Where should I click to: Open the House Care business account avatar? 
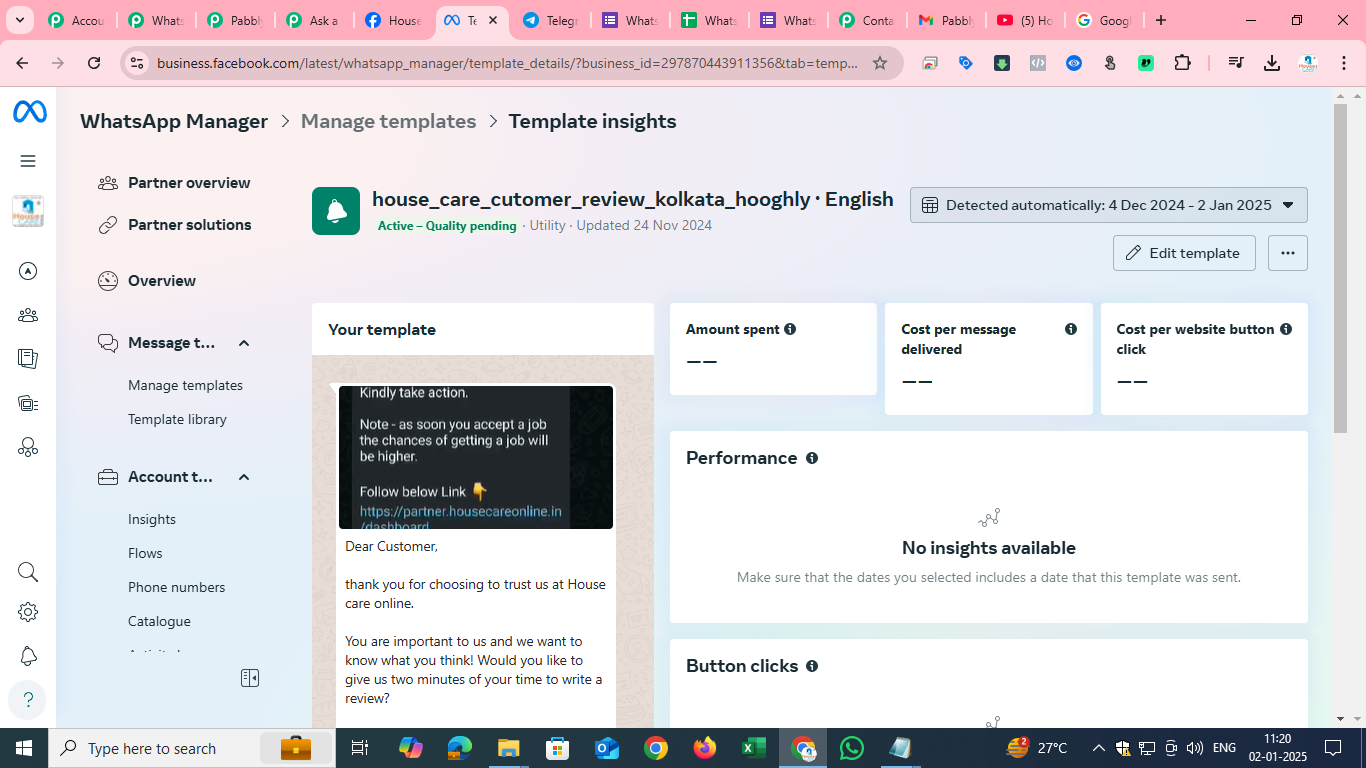28,212
